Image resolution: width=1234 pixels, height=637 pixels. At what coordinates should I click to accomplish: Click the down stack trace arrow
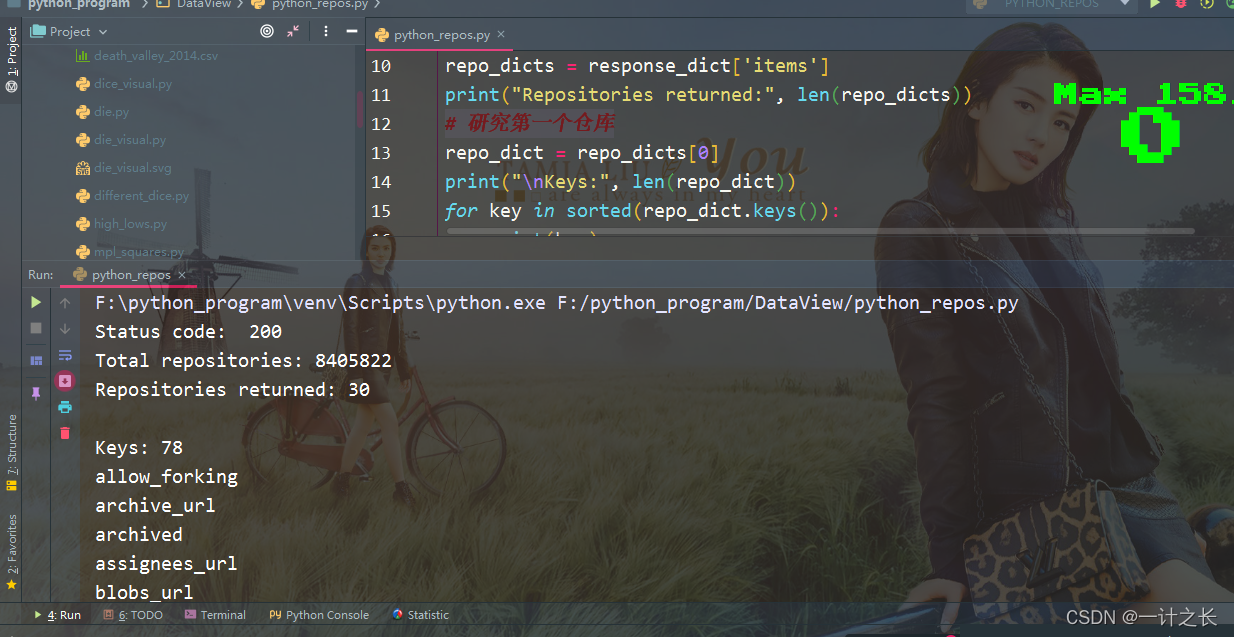[65, 328]
